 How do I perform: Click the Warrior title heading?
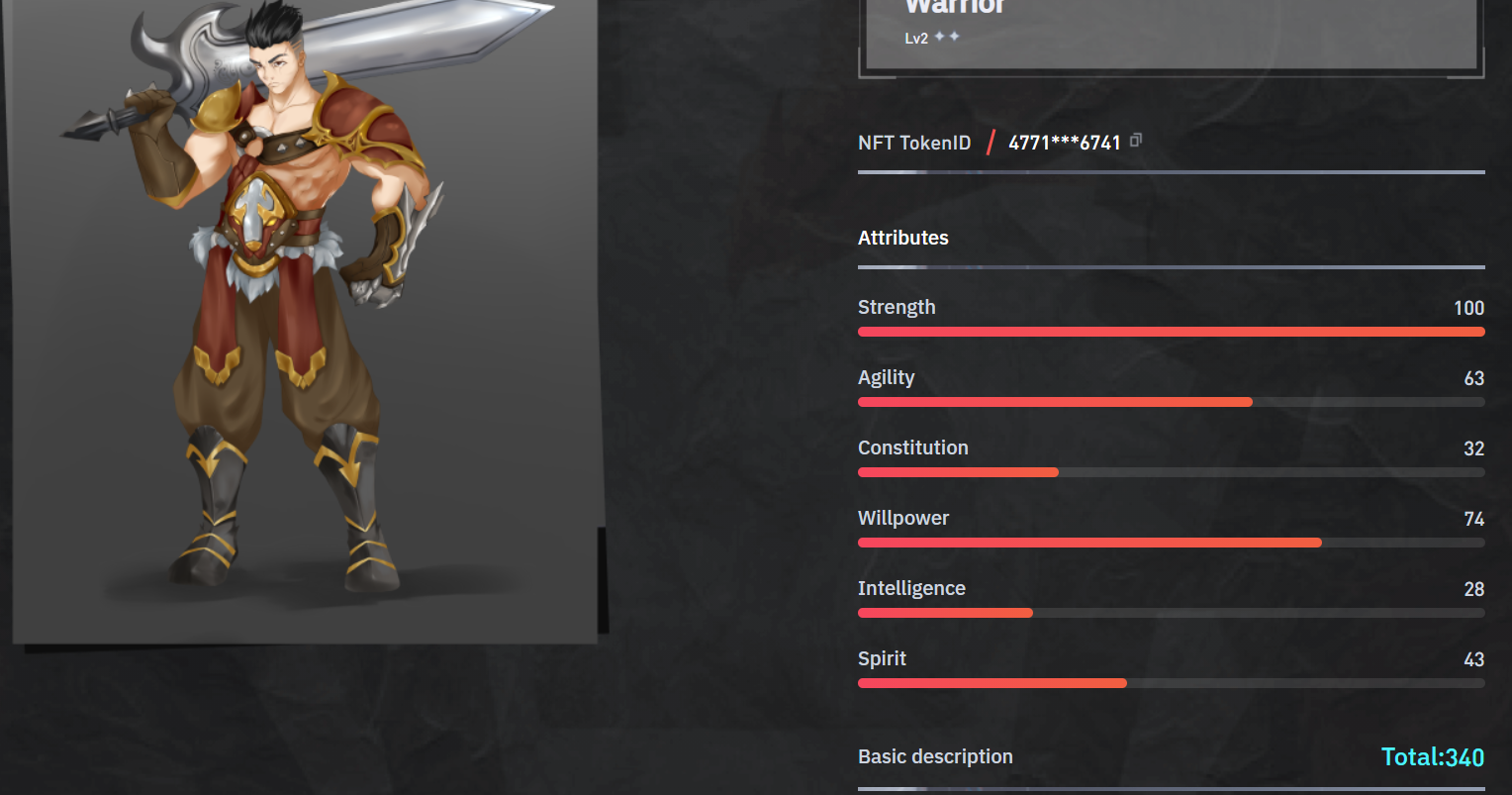pos(956,6)
